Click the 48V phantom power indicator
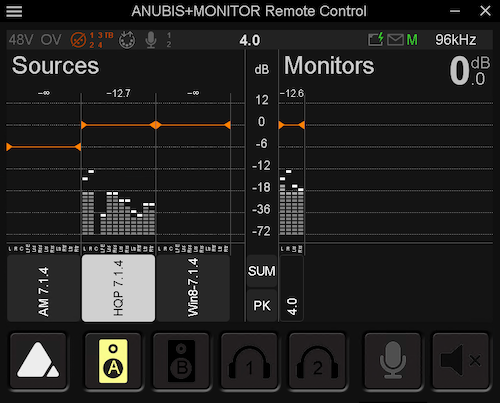Screen dimensions: 500x403 point(21,40)
